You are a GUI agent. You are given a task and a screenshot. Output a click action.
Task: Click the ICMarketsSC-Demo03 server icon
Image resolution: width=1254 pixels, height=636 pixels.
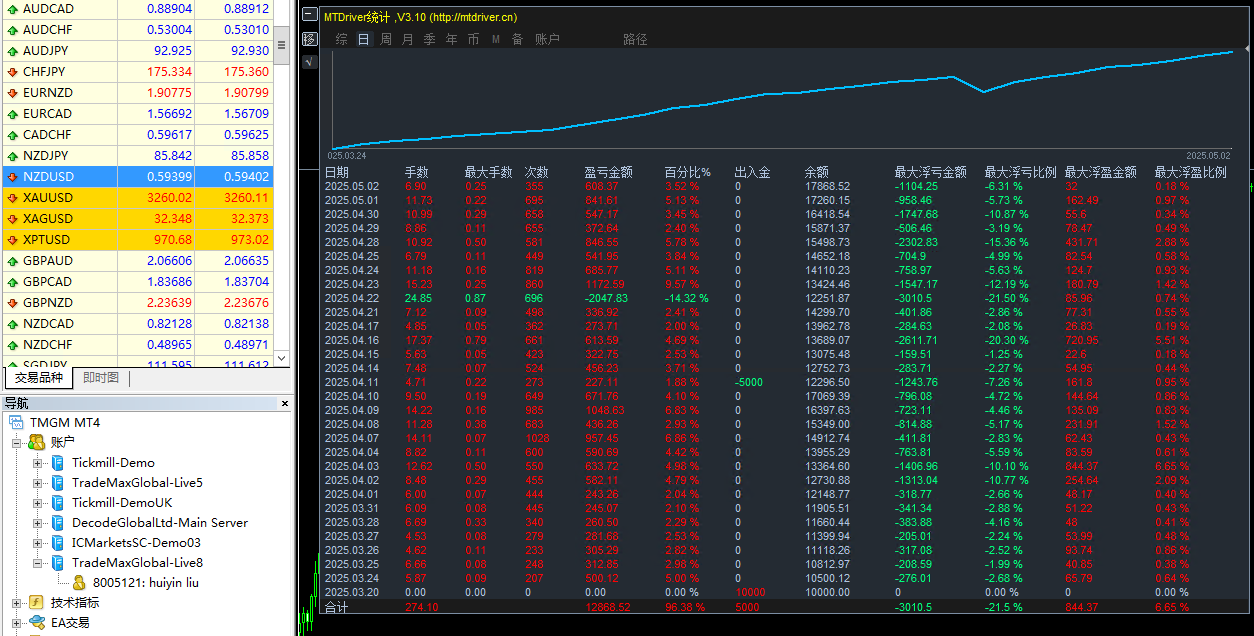coord(57,542)
